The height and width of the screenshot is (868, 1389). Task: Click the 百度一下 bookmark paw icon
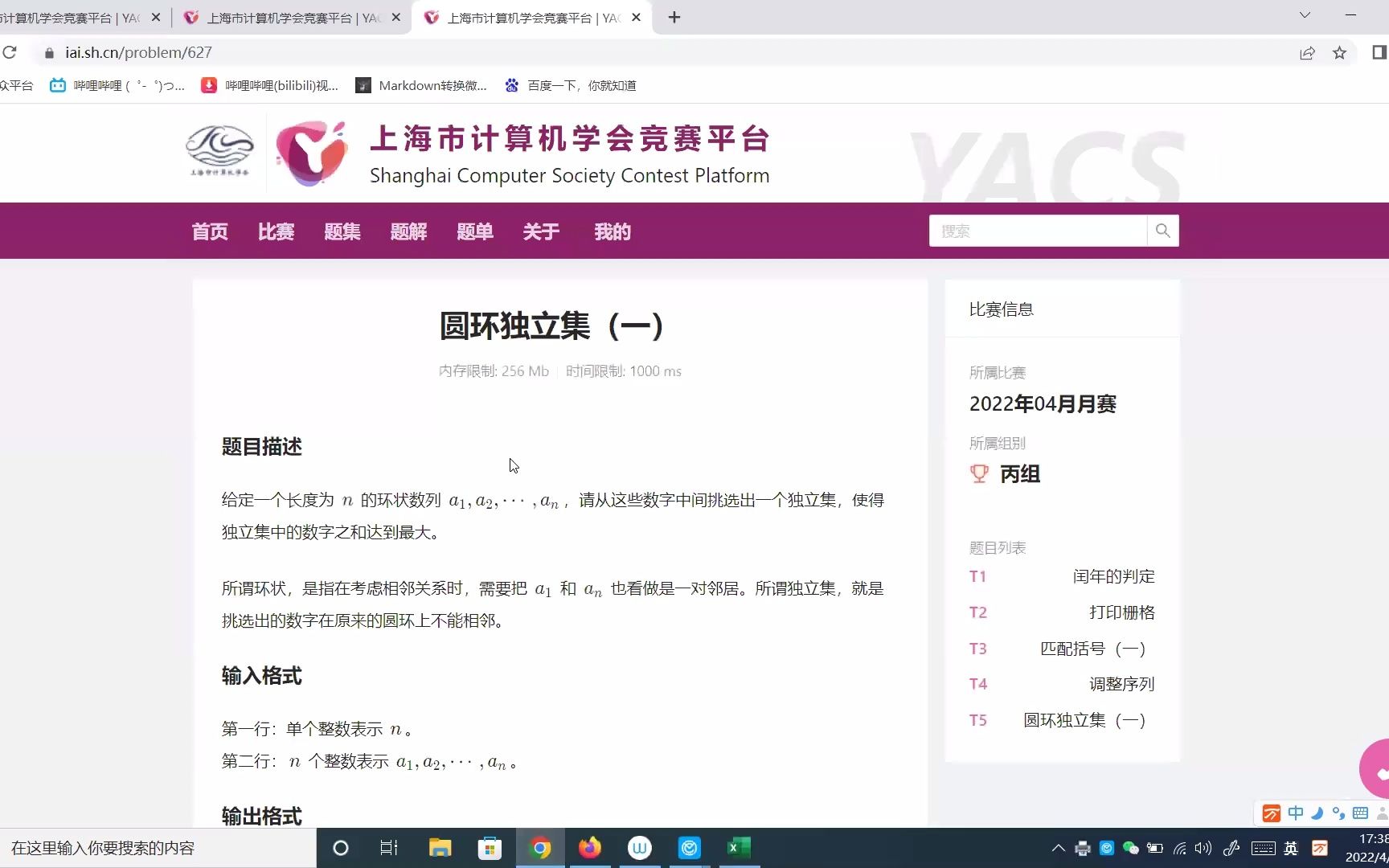(x=512, y=85)
